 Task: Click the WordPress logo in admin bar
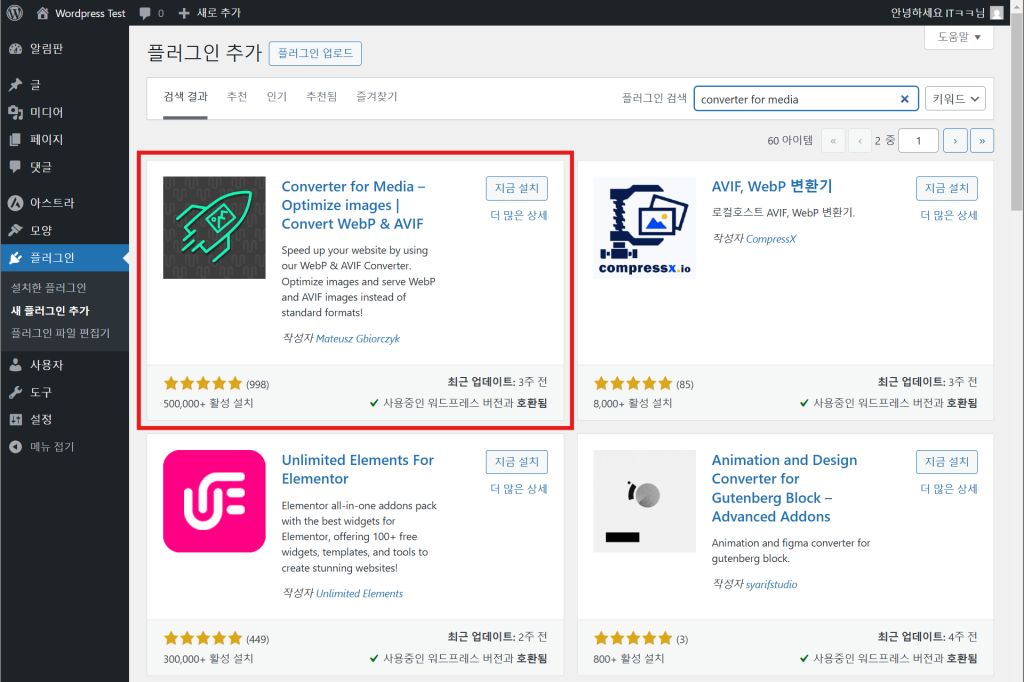click(x=14, y=12)
